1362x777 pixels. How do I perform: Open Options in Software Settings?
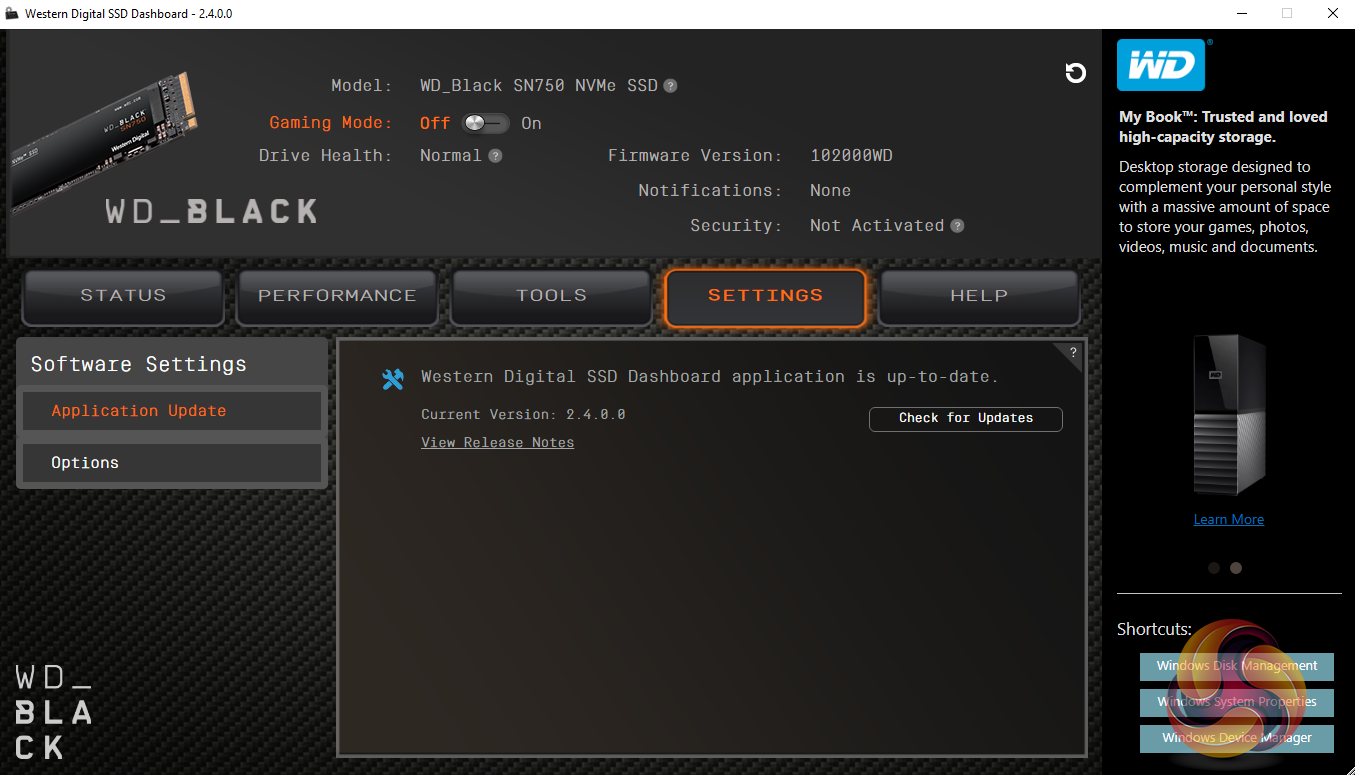(172, 463)
